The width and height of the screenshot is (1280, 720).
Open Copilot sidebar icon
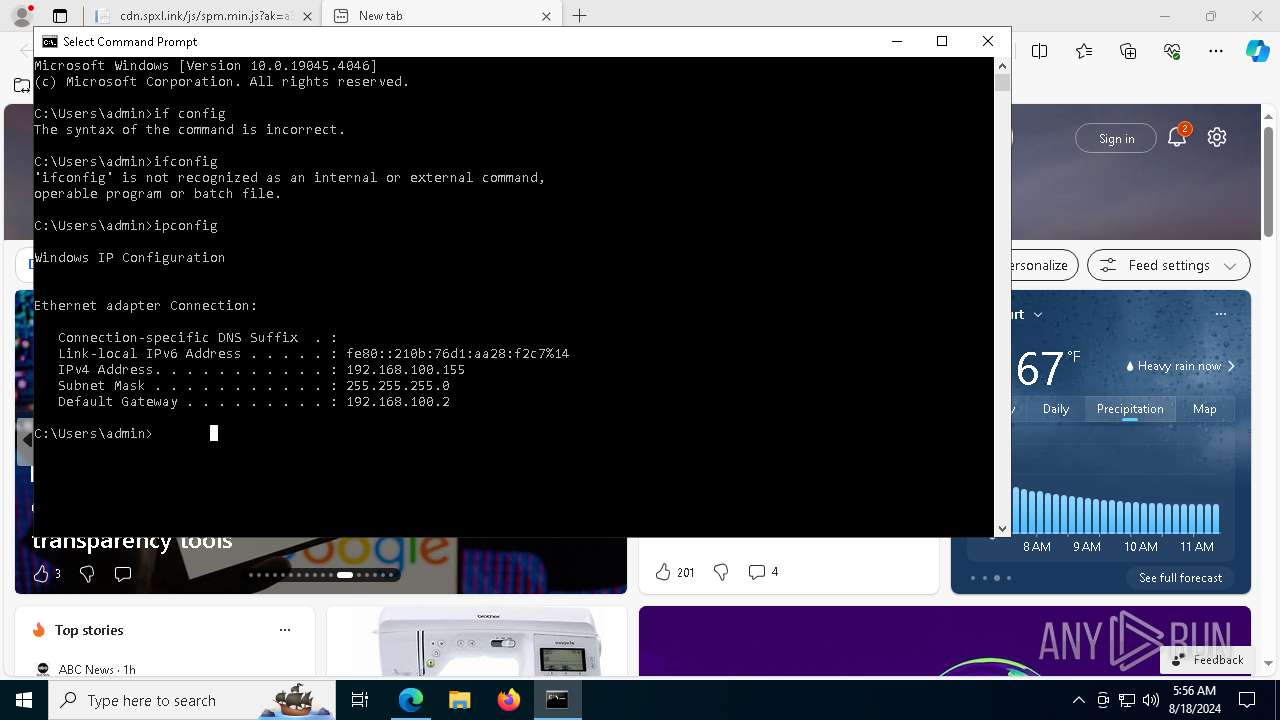pos(1257,51)
